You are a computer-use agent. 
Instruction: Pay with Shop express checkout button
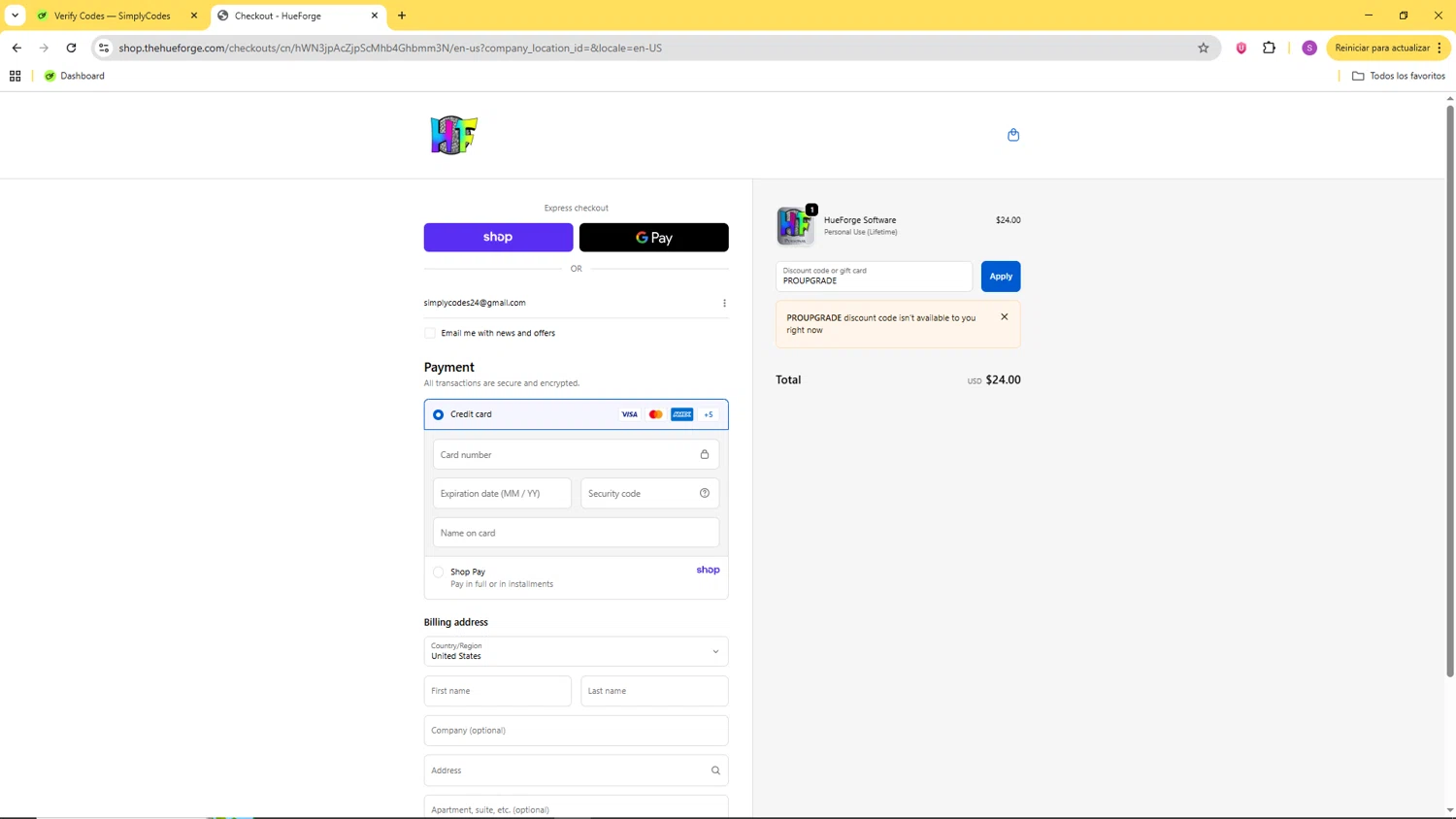(499, 237)
